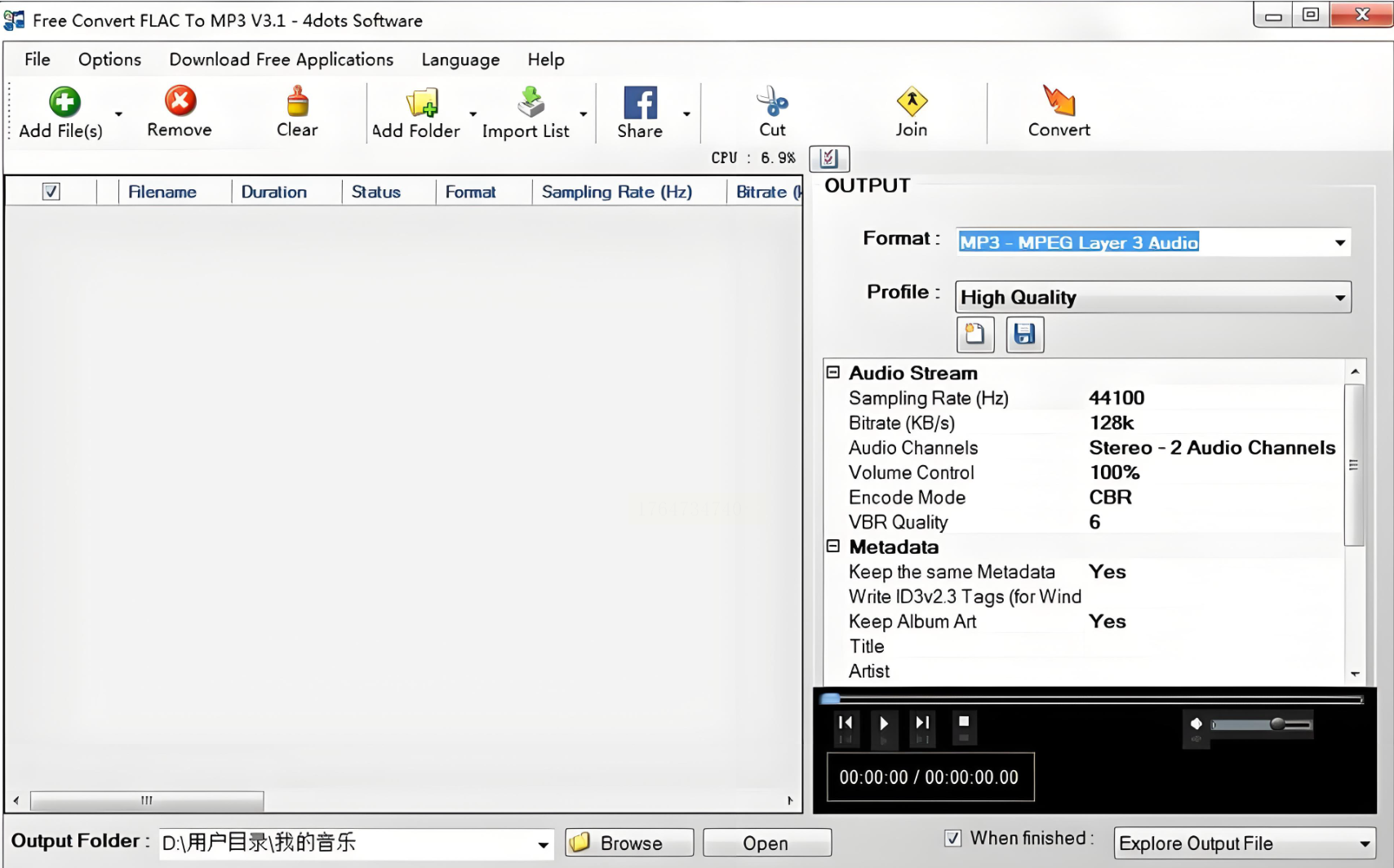Click the properties panel vertical scrollbar thumb
The width and height of the screenshot is (1394, 868).
pyautogui.click(x=1354, y=465)
